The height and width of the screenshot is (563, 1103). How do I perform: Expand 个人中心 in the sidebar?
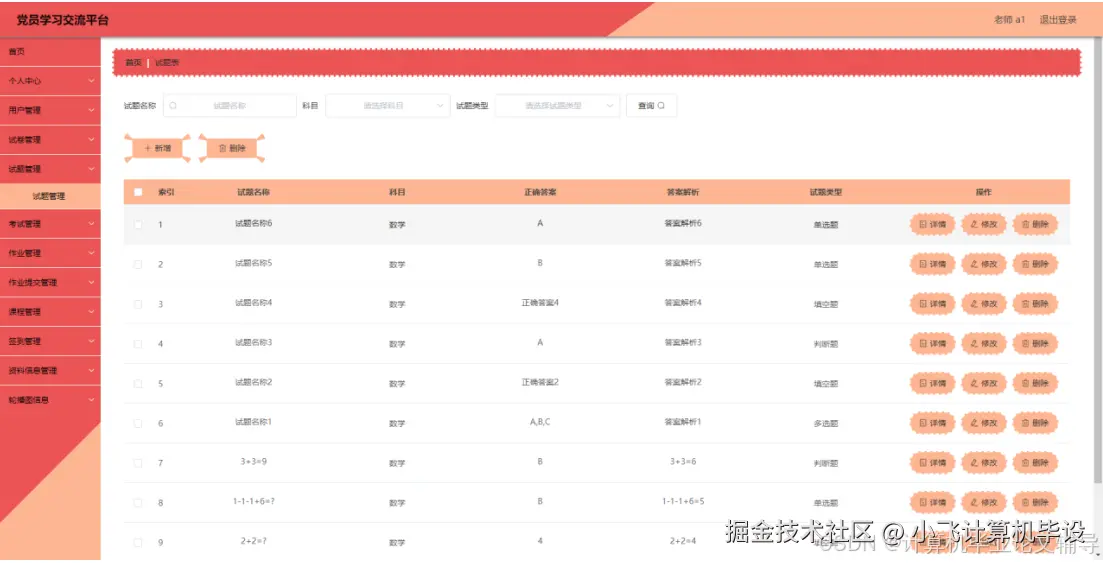(x=50, y=81)
